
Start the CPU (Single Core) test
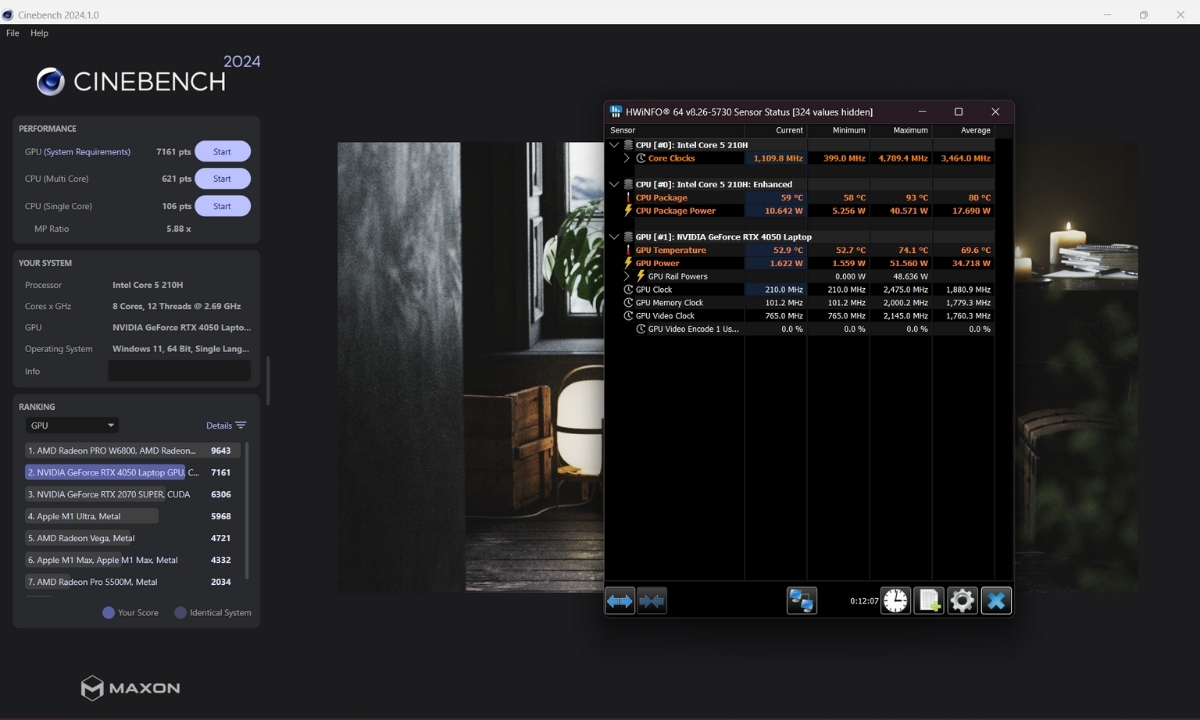222,206
